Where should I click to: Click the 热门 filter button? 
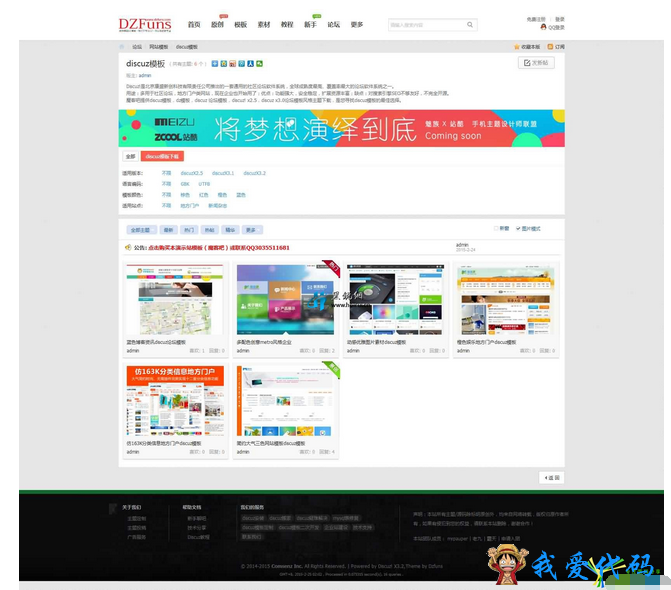pos(189,230)
